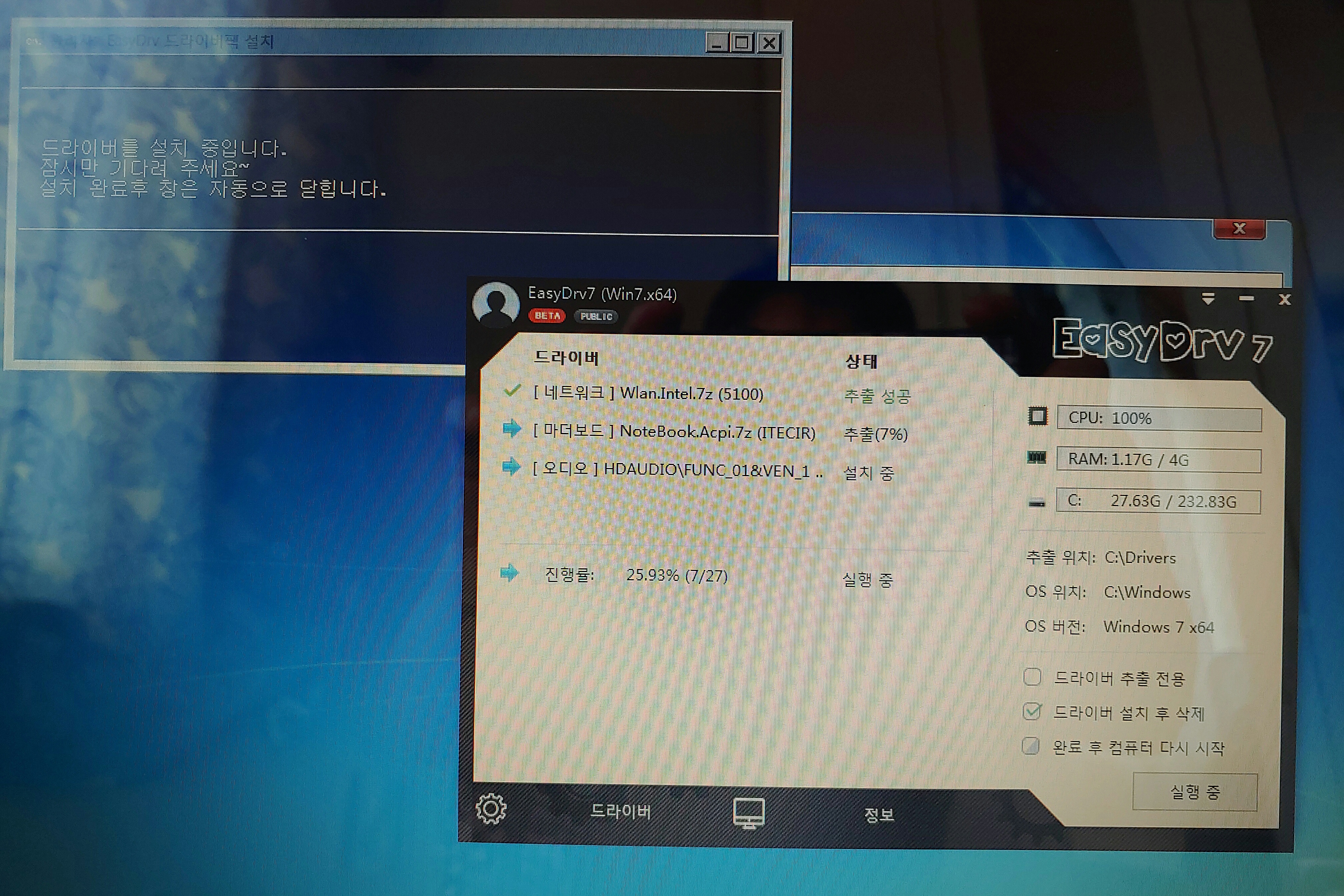
Task: Switch to the 드라이버 tab
Action: pos(620,811)
